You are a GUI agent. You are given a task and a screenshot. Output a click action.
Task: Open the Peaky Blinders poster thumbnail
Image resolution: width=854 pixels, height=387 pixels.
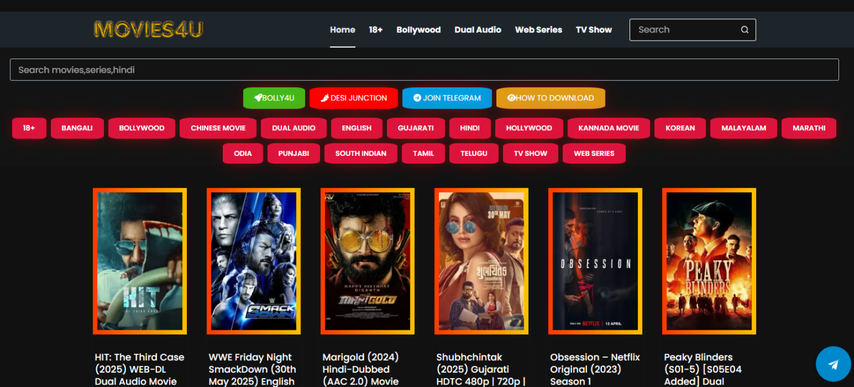click(709, 261)
